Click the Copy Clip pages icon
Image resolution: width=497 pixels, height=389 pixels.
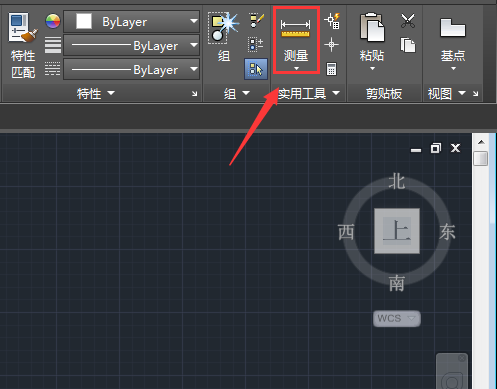click(x=408, y=45)
